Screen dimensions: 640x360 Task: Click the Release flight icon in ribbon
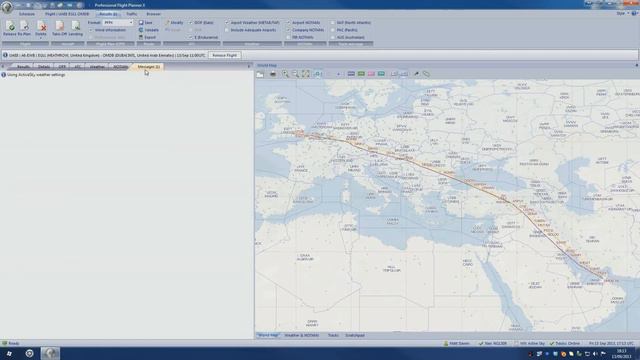tap(10, 27)
